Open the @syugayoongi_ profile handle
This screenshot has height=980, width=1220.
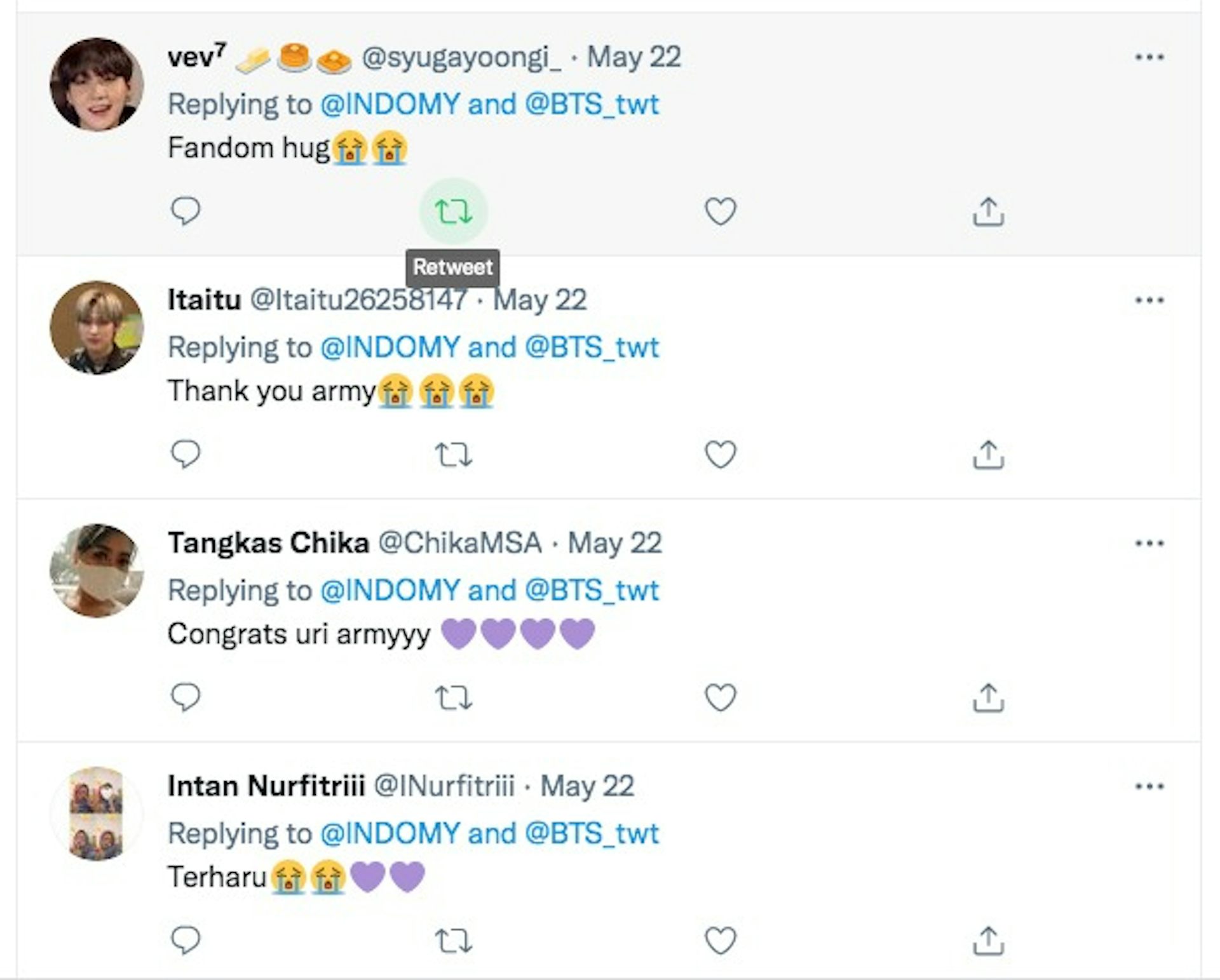(461, 58)
